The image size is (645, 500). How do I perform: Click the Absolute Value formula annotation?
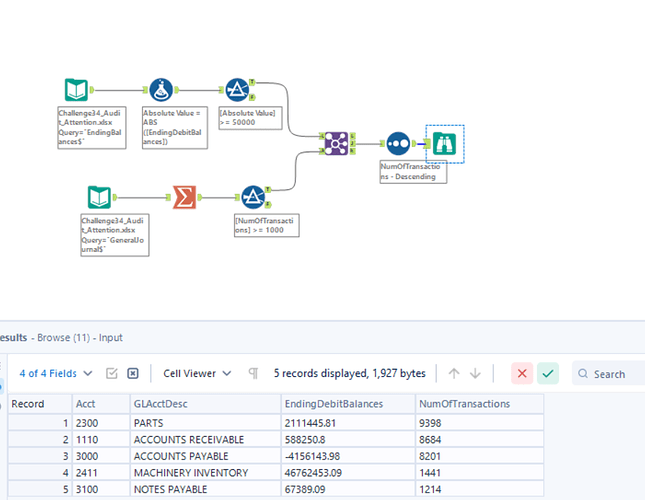click(x=174, y=127)
